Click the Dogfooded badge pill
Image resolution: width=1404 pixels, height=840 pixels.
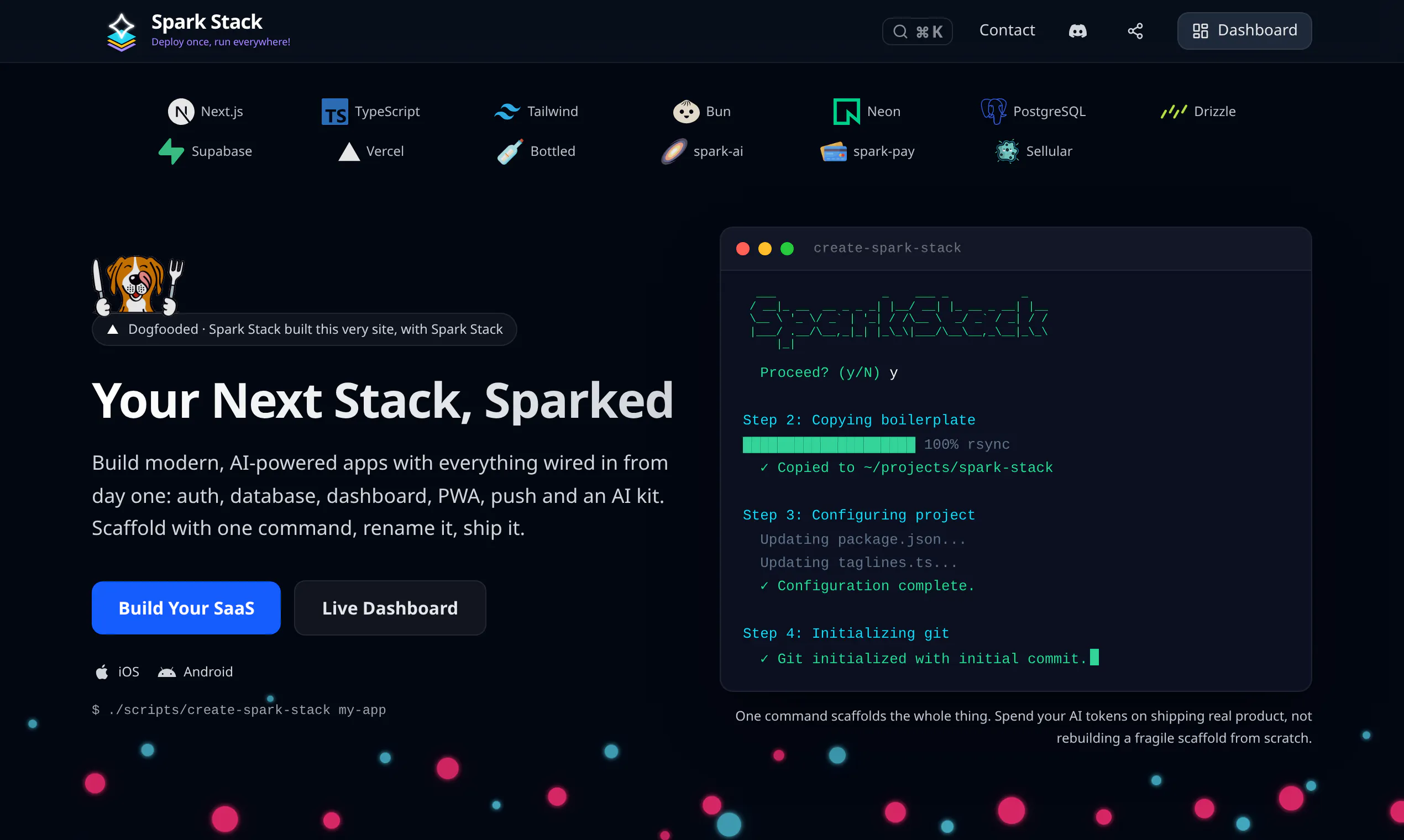(304, 329)
